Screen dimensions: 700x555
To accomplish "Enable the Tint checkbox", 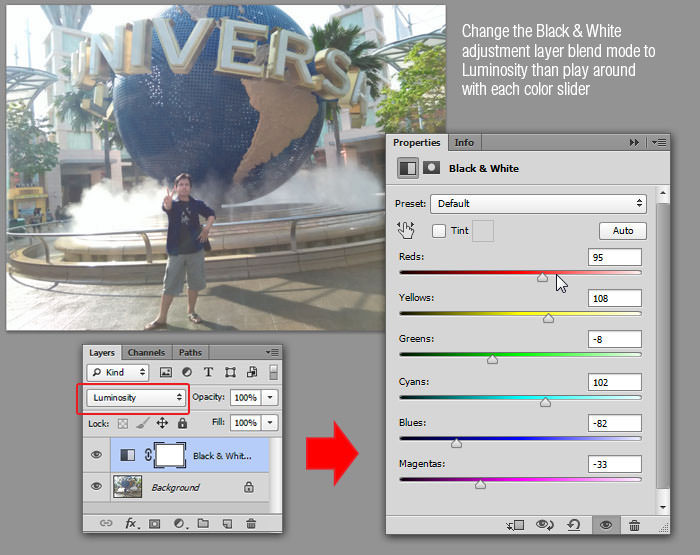I will tap(439, 231).
